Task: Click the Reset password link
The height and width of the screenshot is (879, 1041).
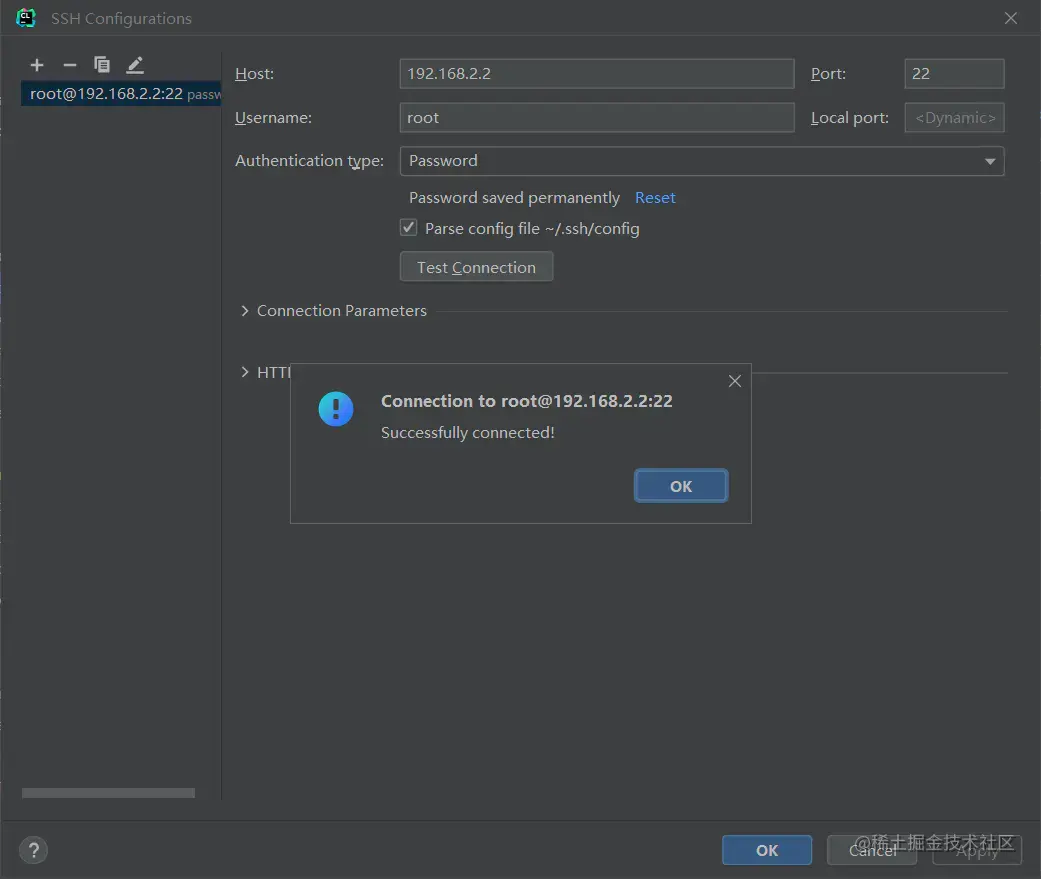Action: coord(655,198)
